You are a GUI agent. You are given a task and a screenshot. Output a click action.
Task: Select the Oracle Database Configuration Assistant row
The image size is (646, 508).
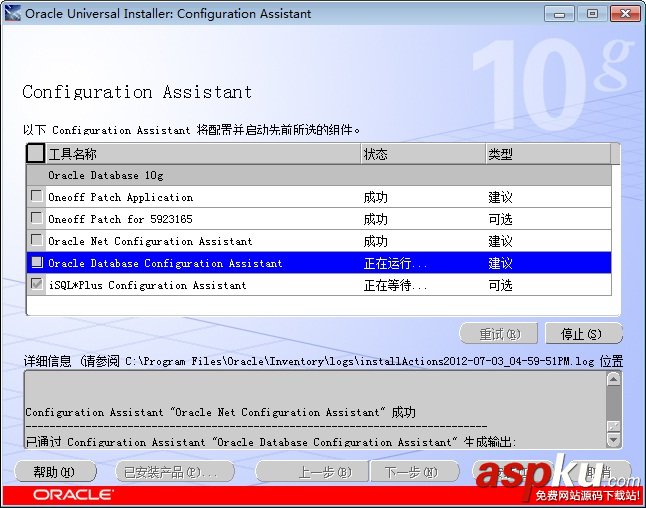[x=319, y=263]
